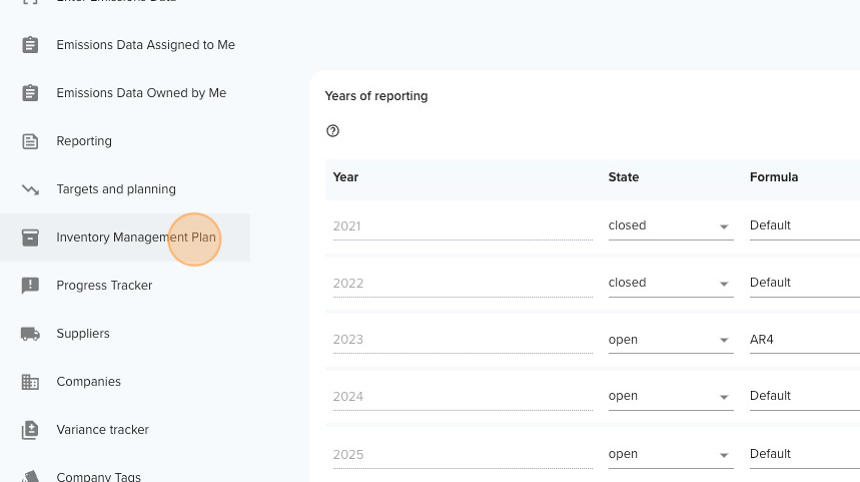860x482 pixels.
Task: Click the Emissions Data Owned by Me clipboard icon
Action: coord(30,93)
